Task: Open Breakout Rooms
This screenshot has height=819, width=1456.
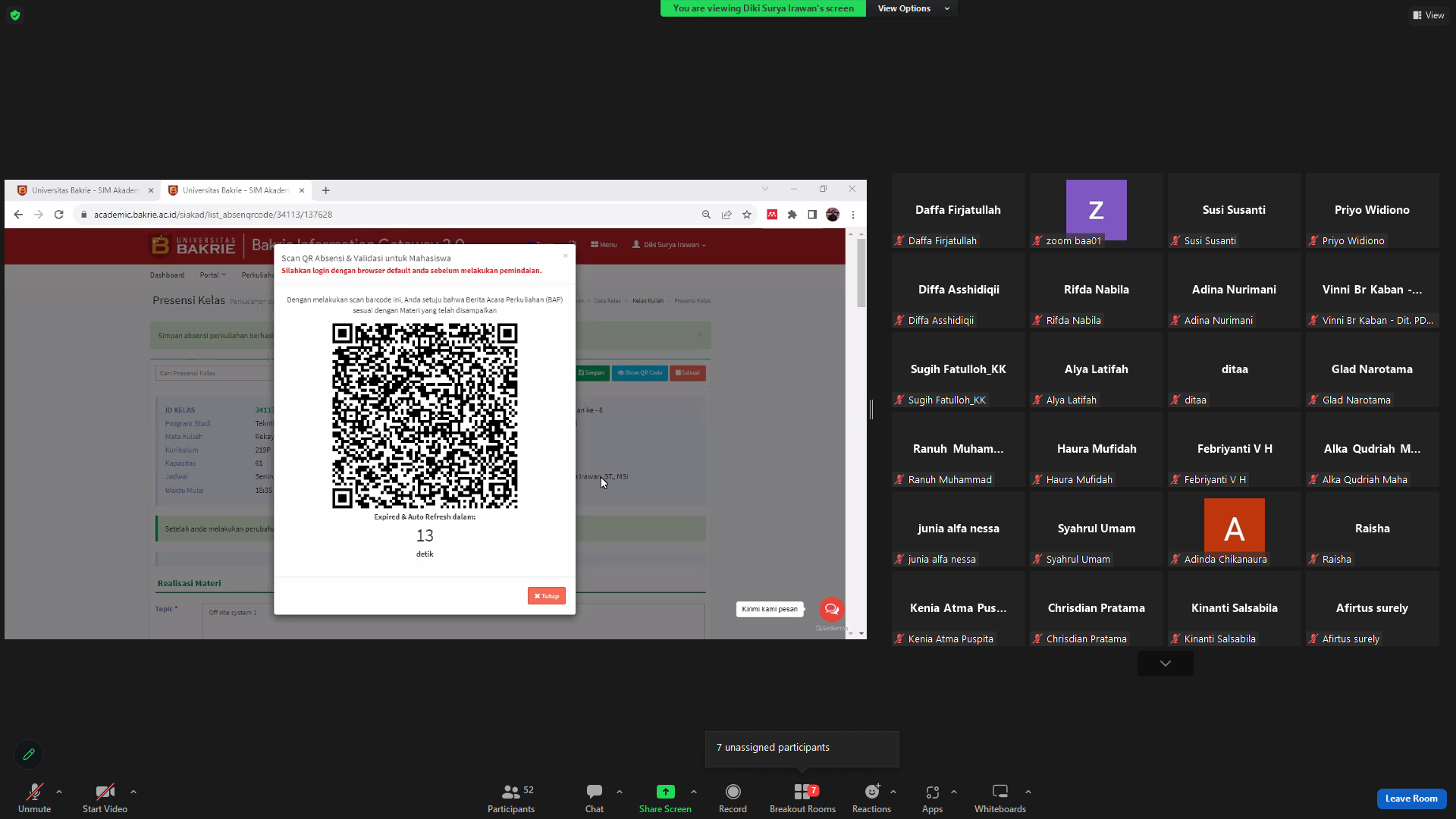Action: [x=802, y=798]
